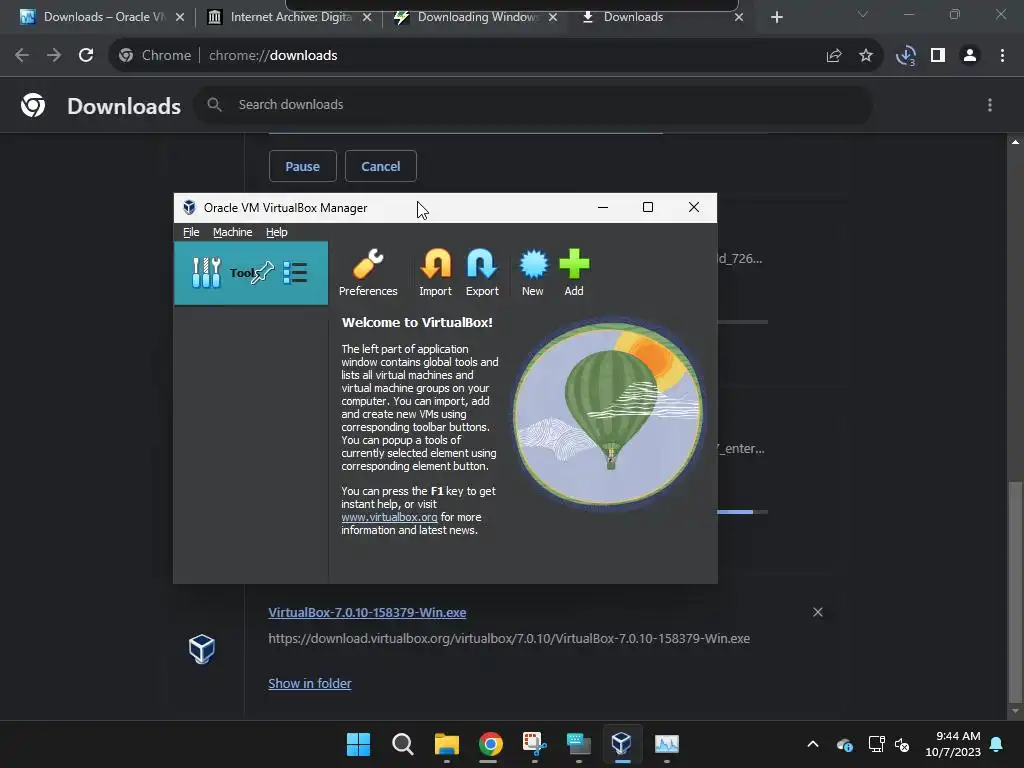
Task: Open the File menu in VirtualBox
Action: click(x=191, y=232)
